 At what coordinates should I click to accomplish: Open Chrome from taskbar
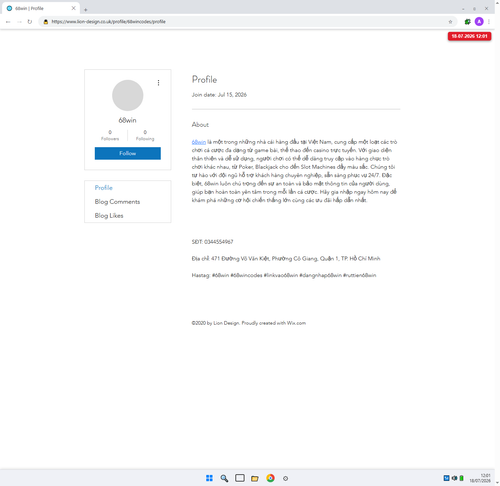270,478
